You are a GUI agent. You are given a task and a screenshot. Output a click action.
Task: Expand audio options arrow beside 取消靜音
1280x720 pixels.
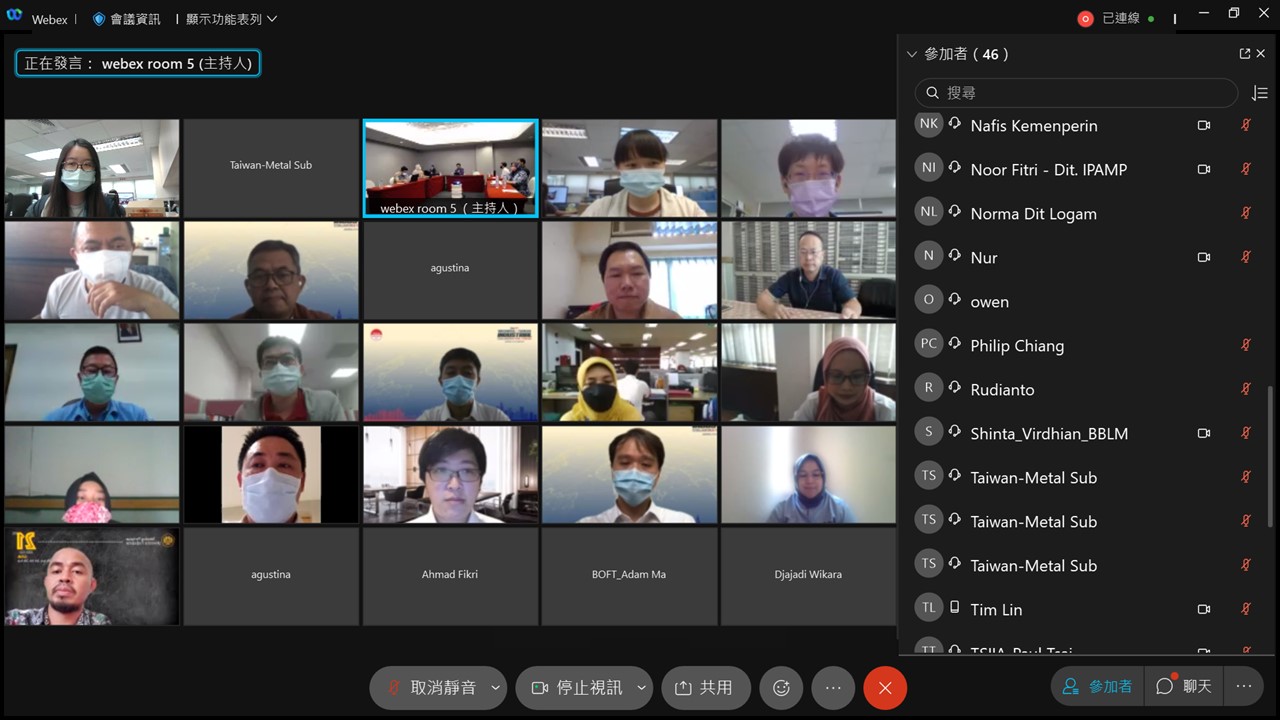point(495,688)
